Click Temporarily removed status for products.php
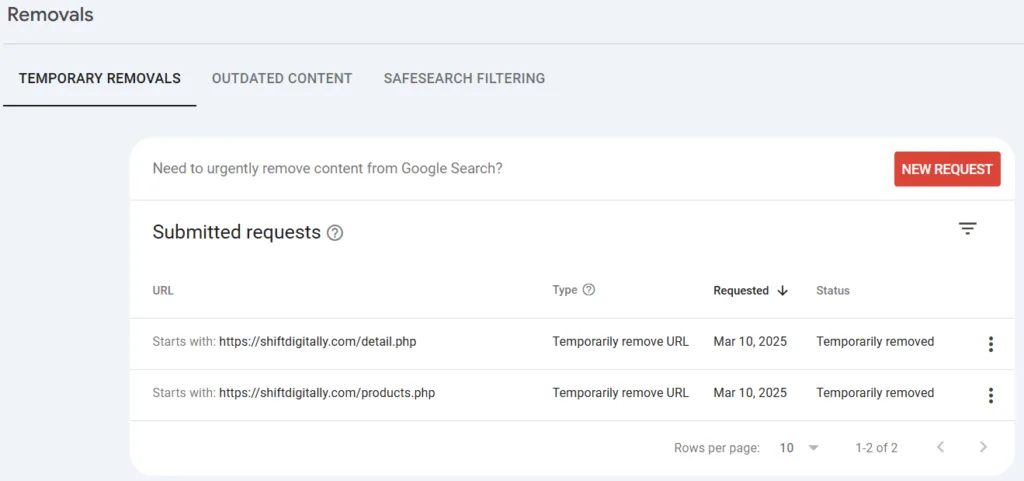This screenshot has height=481, width=1024. click(x=875, y=393)
